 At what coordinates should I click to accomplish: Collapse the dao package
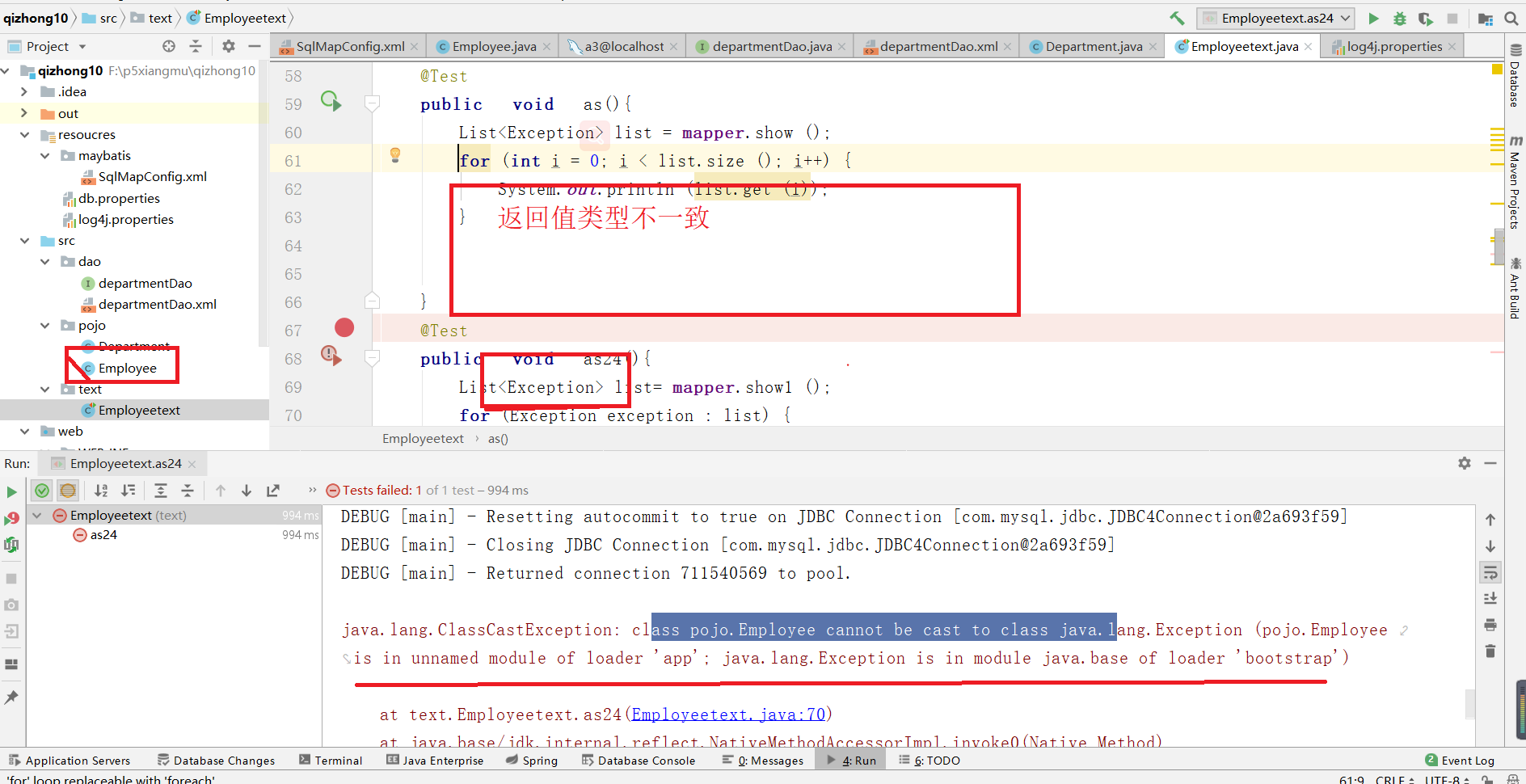[45, 262]
